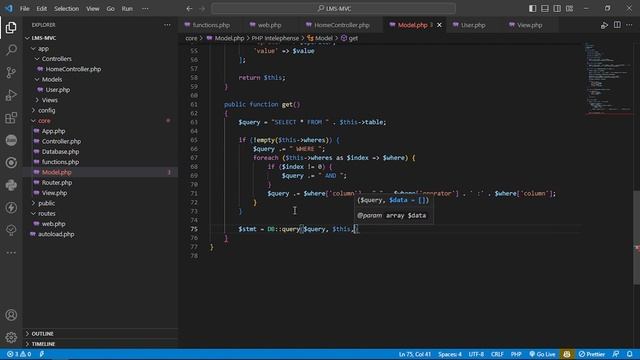Open editor More Actions ellipsis
The height and width of the screenshot is (360, 640).
[629, 25]
